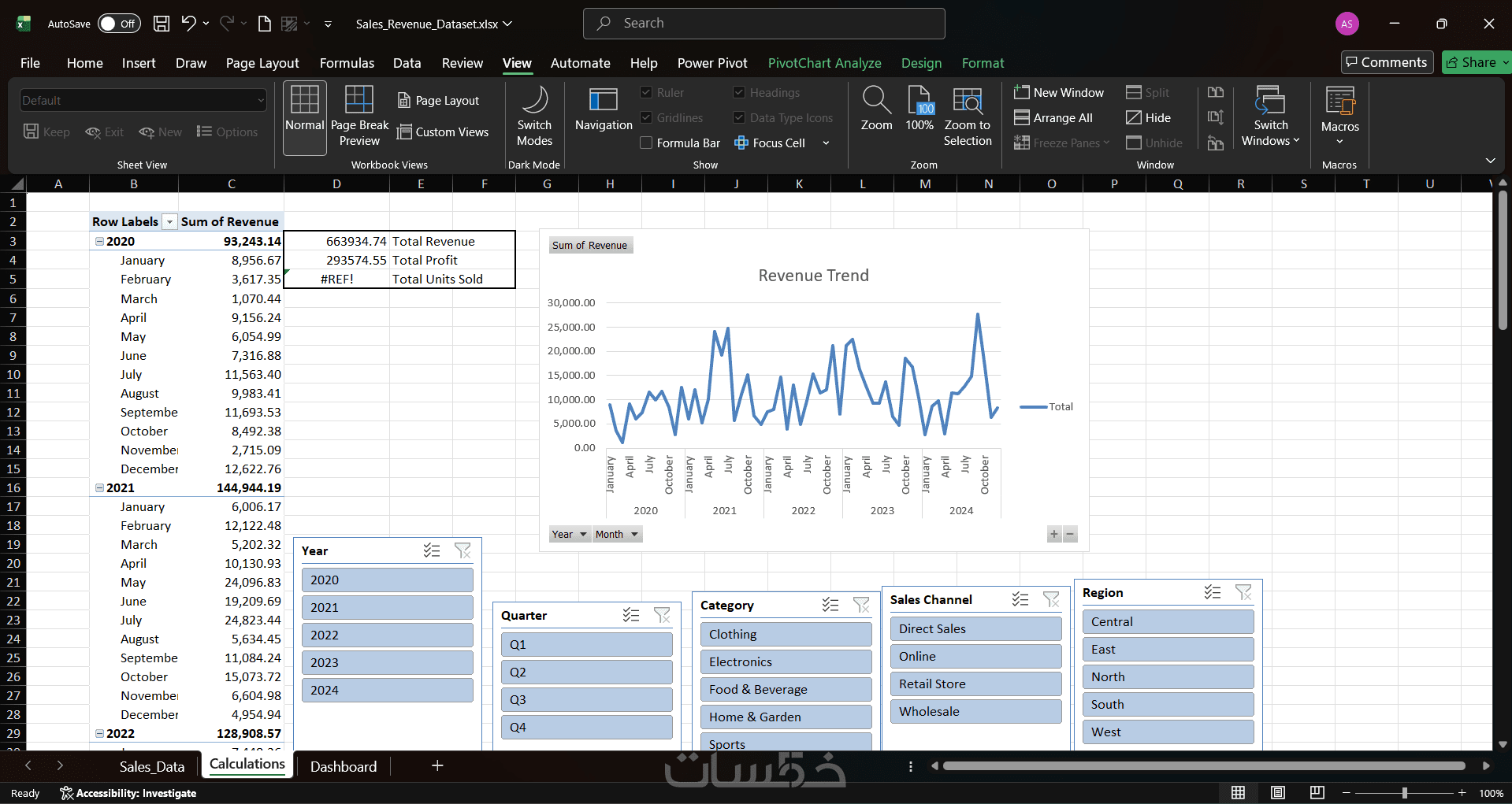Image resolution: width=1512 pixels, height=804 pixels.
Task: Toggle the AutoSave switch
Action: [119, 24]
